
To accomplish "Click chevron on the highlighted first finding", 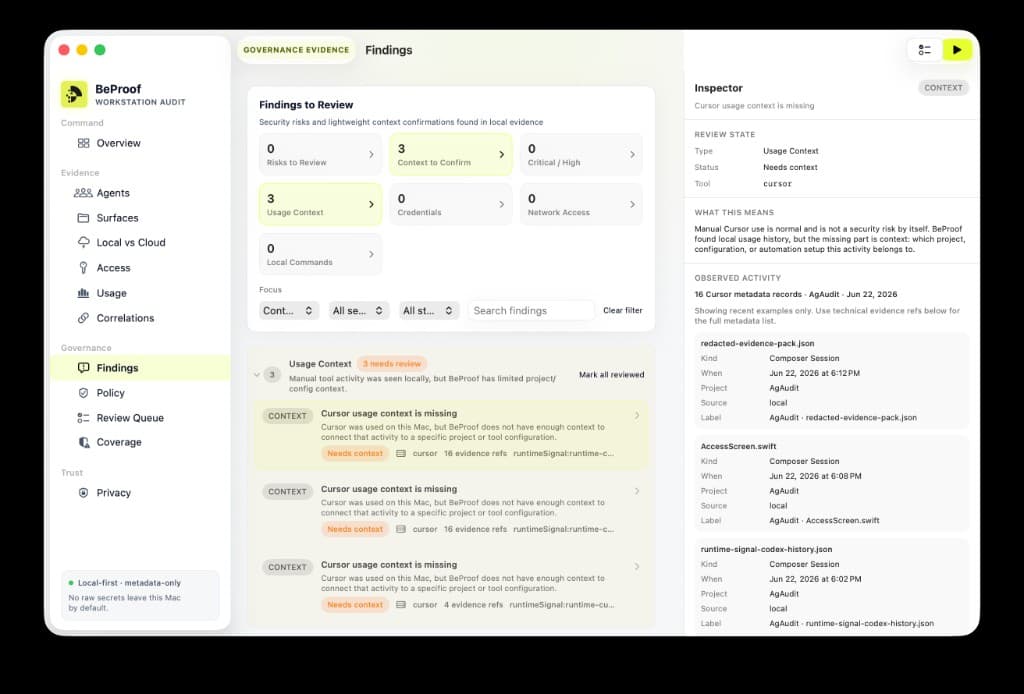I will (637, 415).
